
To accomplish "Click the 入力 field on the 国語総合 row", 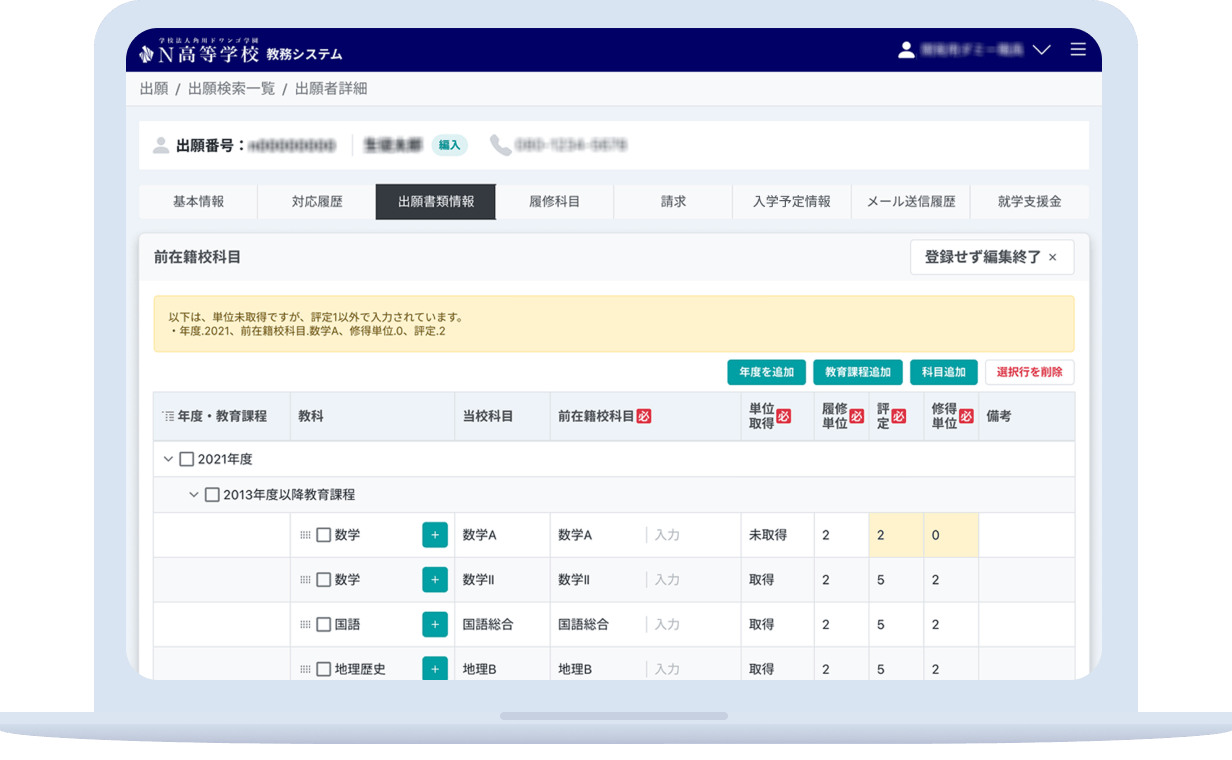I will coord(665,624).
